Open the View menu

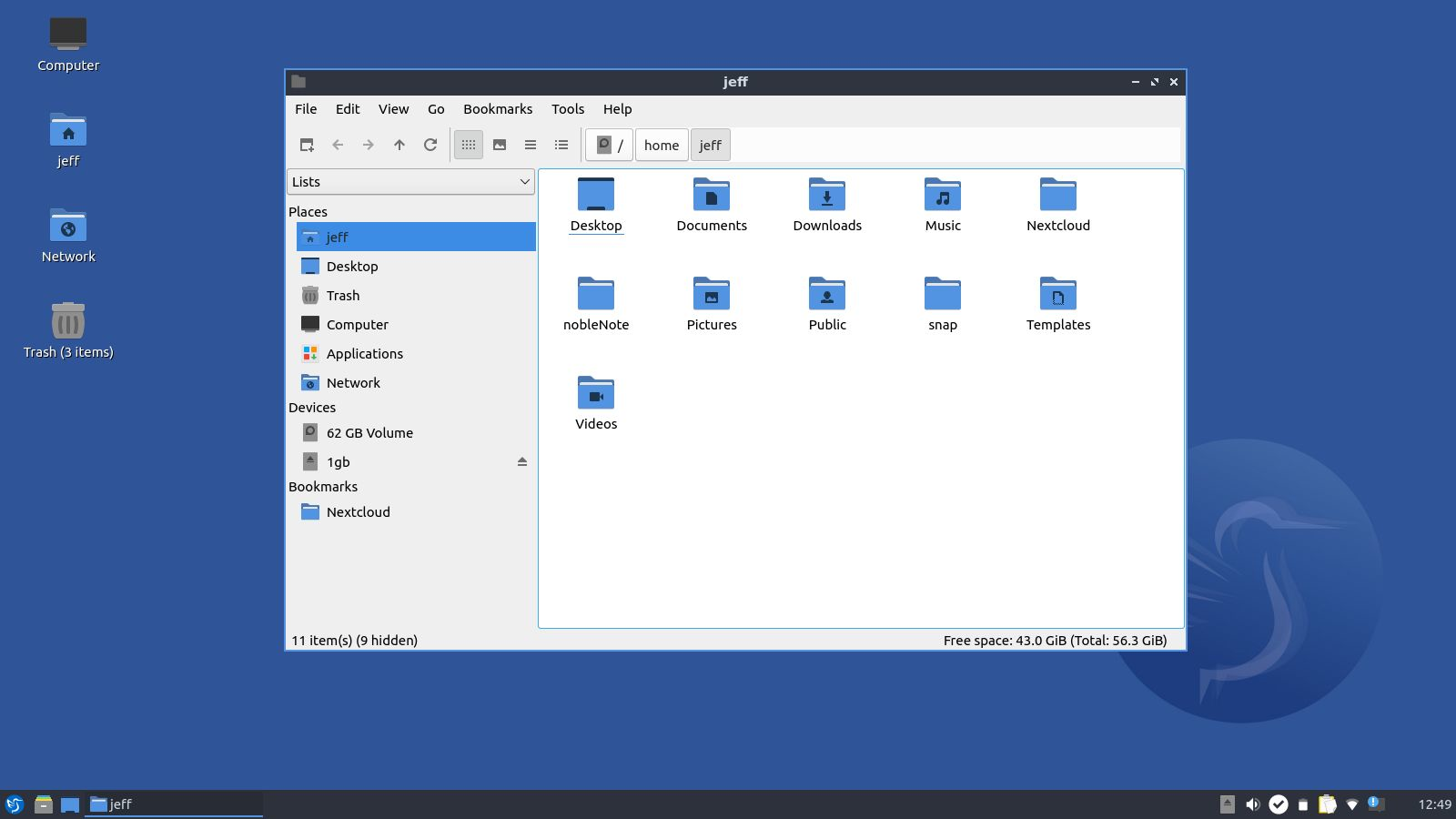click(x=393, y=109)
